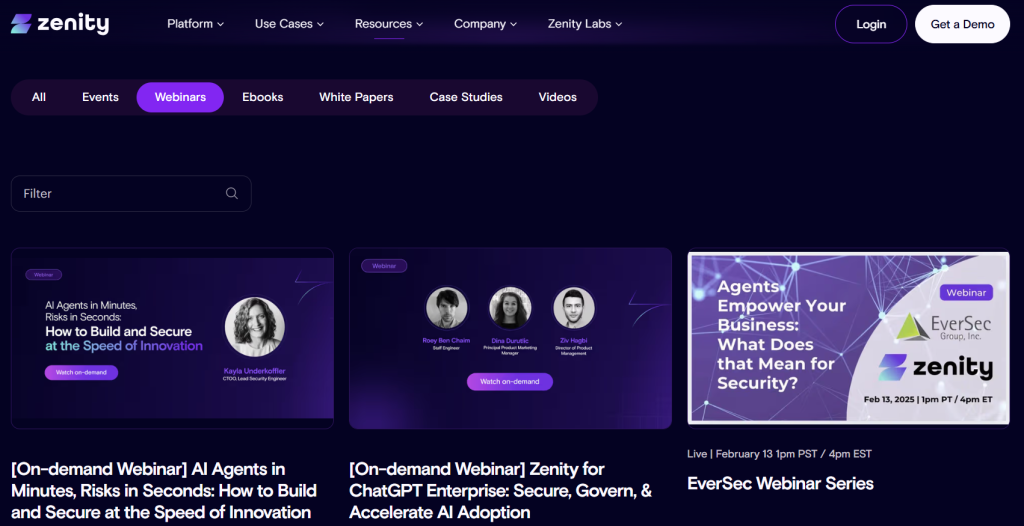Click Kayla Underkoffler's speaker photo

click(255, 327)
